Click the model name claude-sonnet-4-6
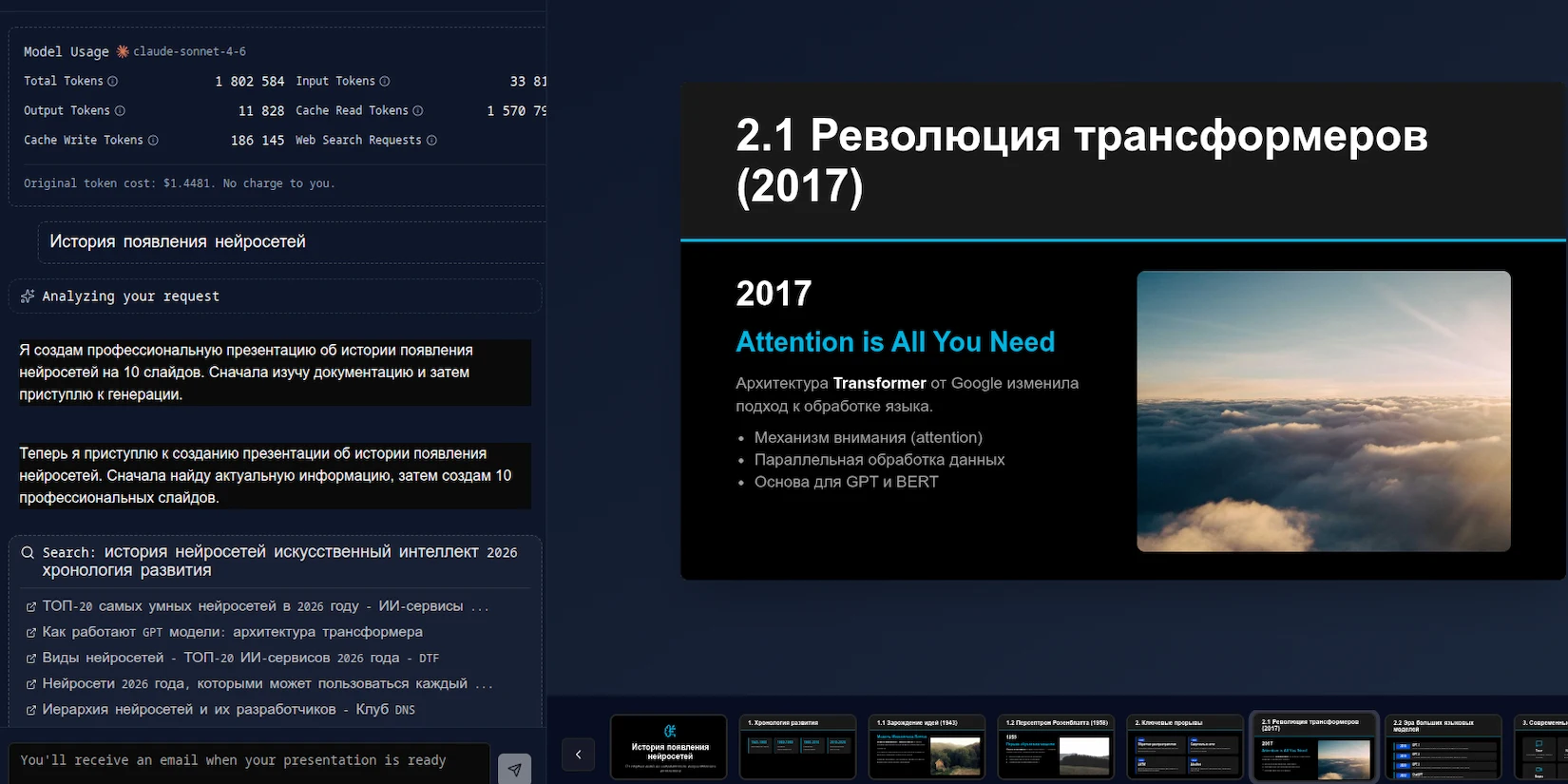This screenshot has width=1568, height=784. [189, 51]
